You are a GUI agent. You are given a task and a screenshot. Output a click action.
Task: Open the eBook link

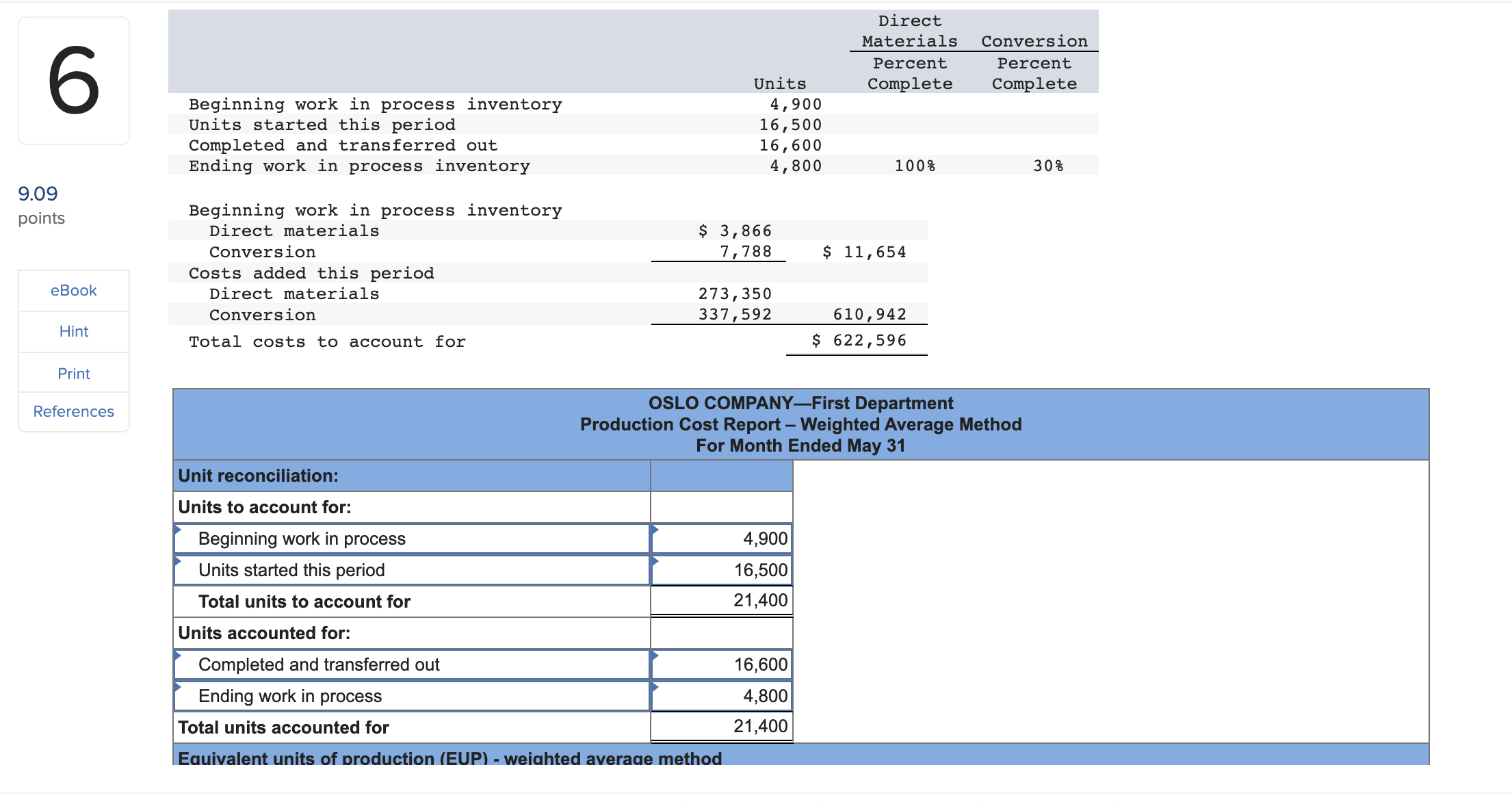pos(73,290)
